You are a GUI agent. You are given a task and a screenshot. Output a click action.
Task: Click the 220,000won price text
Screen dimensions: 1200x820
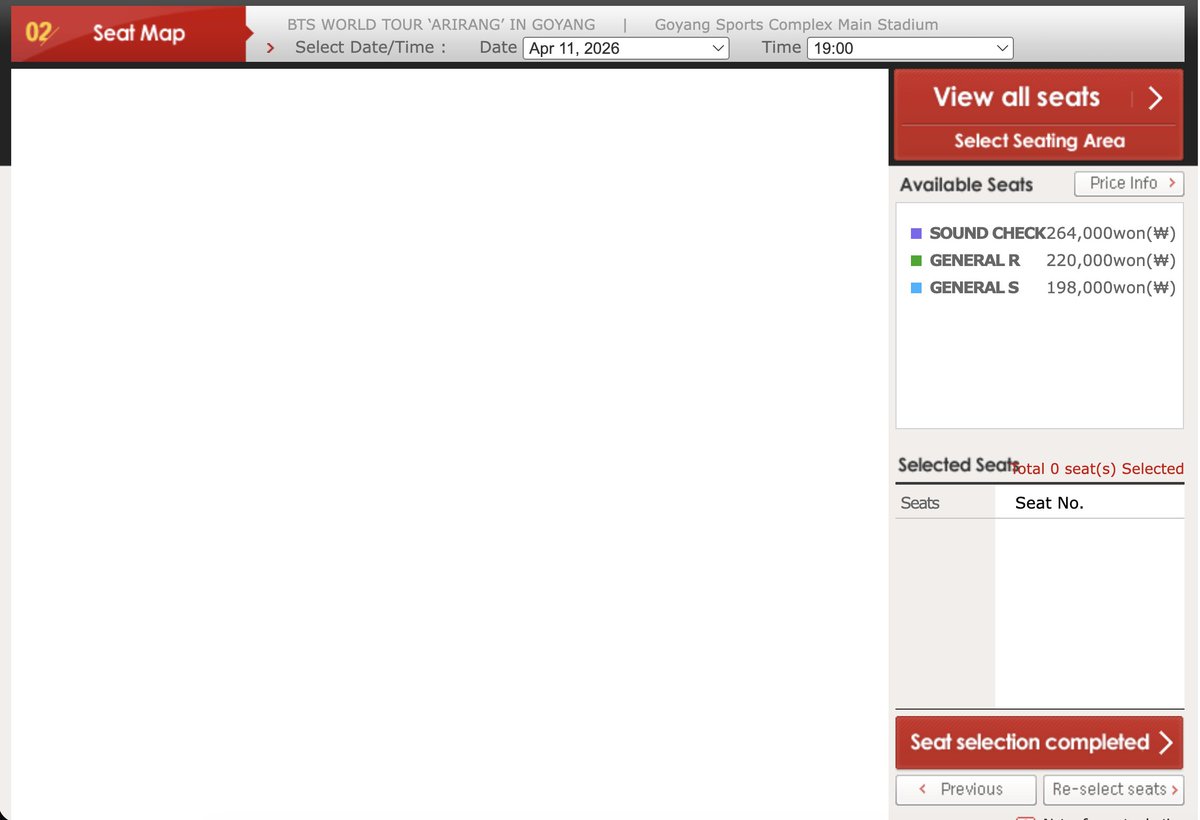[1111, 260]
